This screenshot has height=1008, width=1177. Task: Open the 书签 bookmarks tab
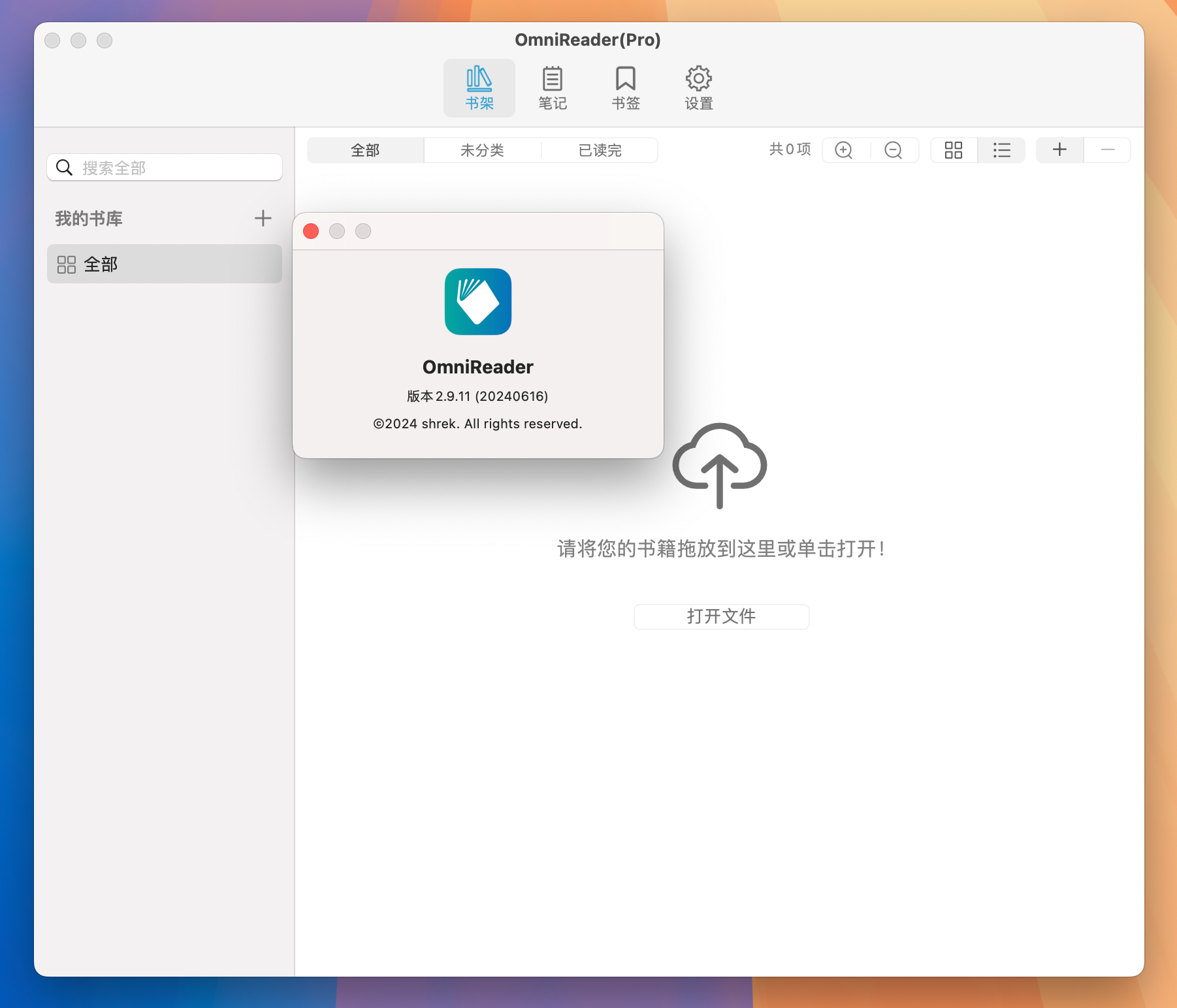tap(626, 88)
